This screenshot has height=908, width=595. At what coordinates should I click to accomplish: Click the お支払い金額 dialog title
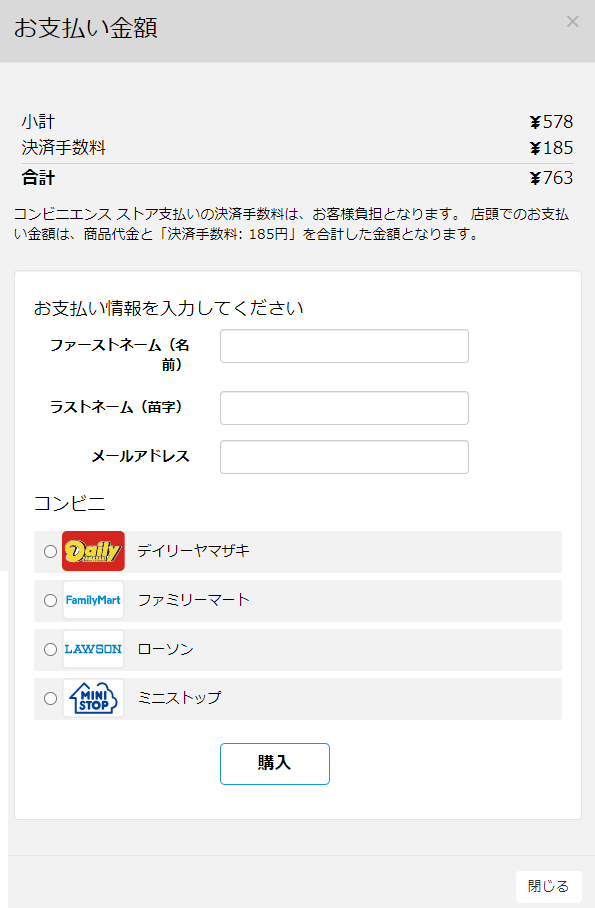tap(86, 28)
